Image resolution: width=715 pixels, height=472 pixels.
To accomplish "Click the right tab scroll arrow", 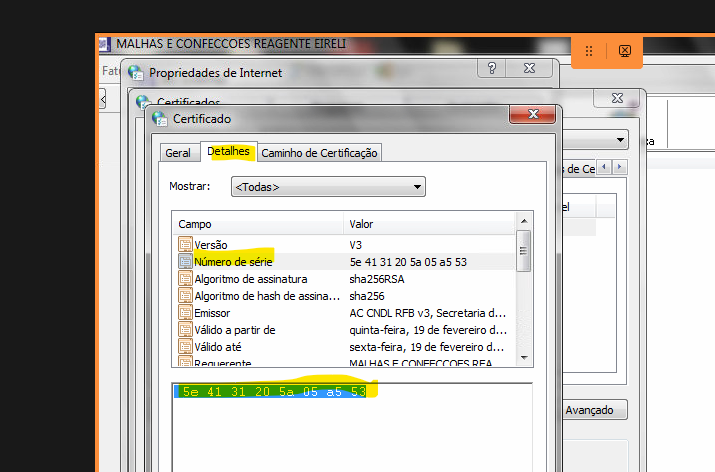I will tap(621, 167).
